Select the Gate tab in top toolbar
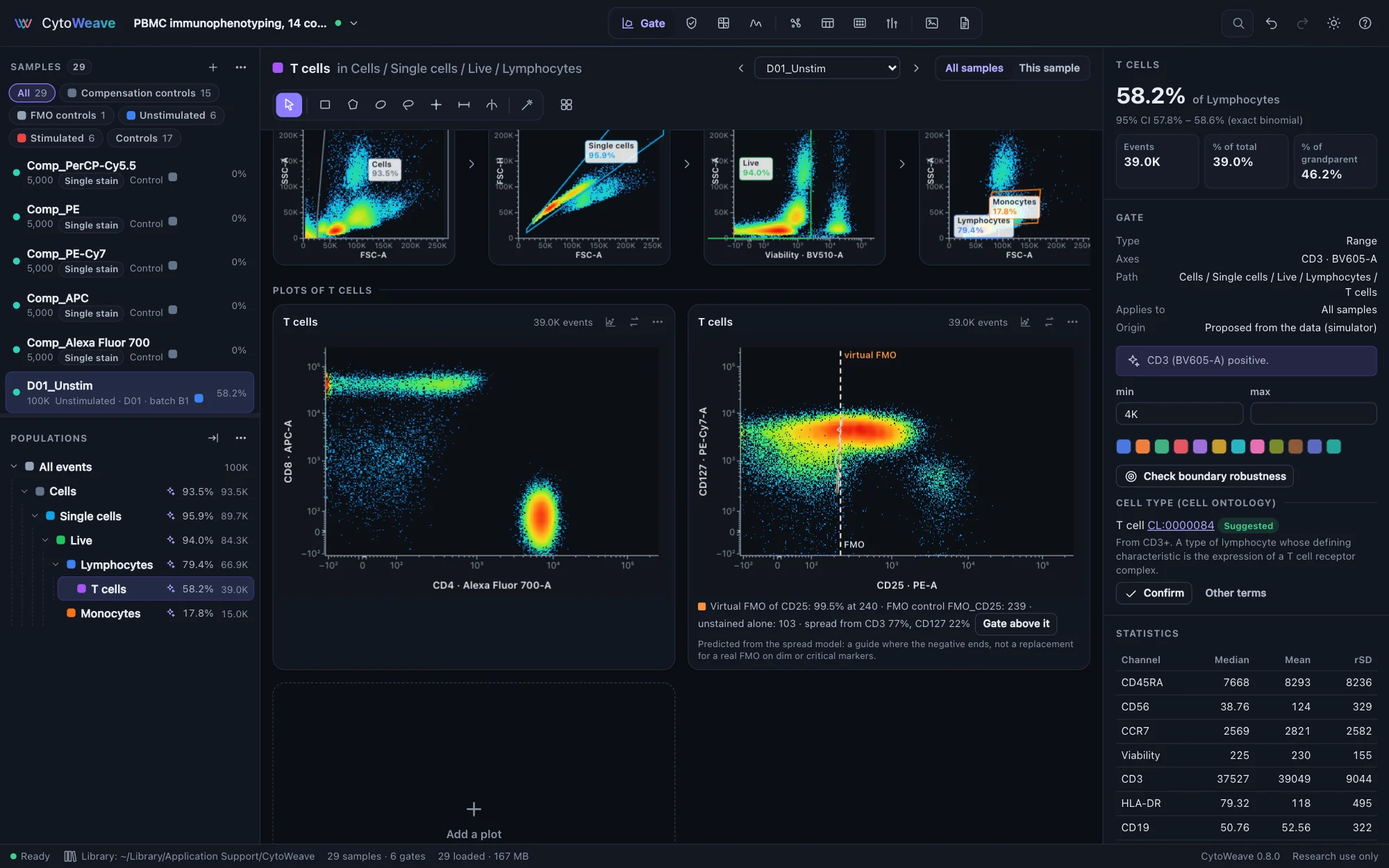This screenshot has height=868, width=1389. click(643, 23)
